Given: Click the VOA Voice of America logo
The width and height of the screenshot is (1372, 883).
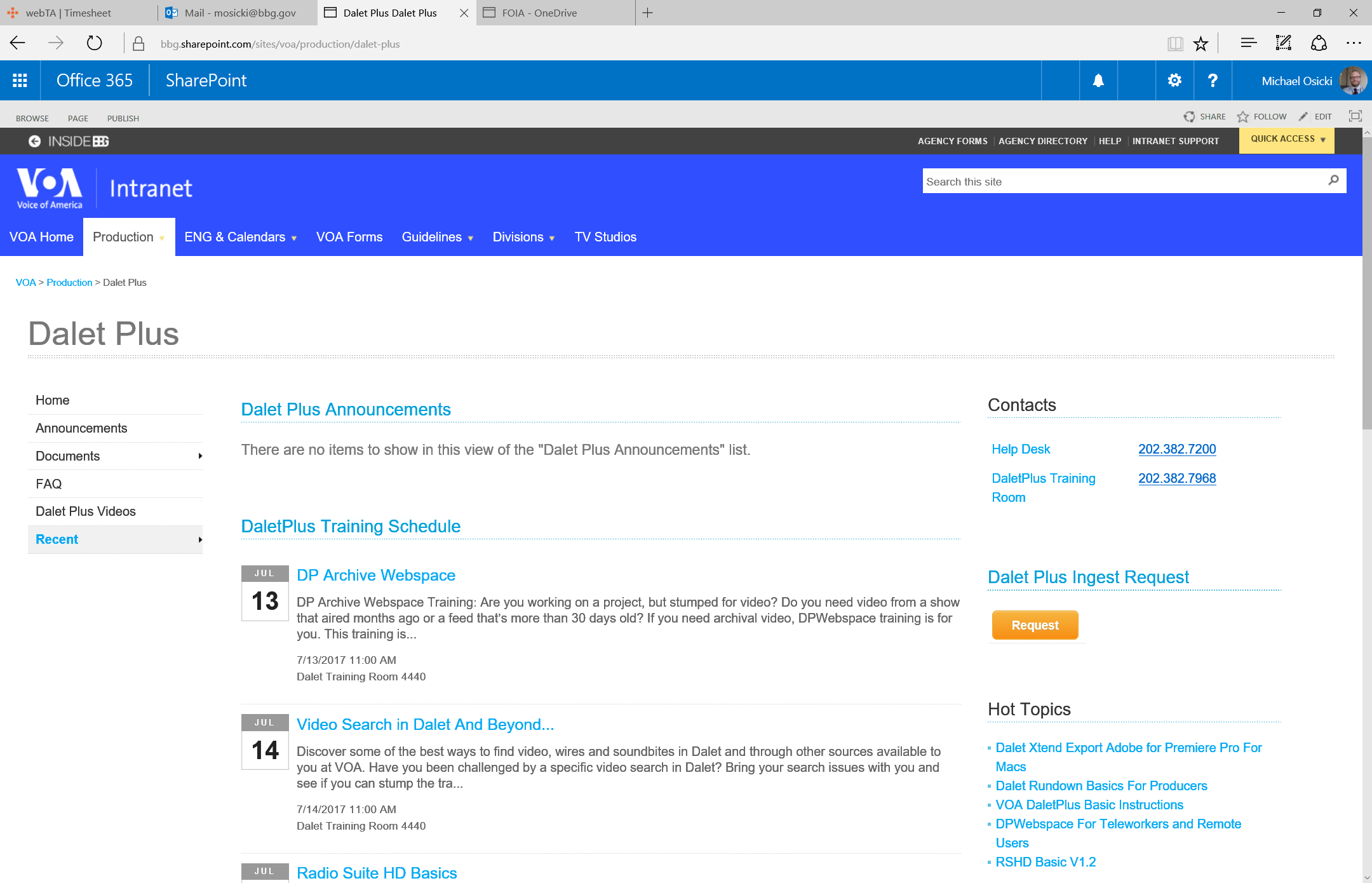Looking at the screenshot, I should pyautogui.click(x=50, y=189).
